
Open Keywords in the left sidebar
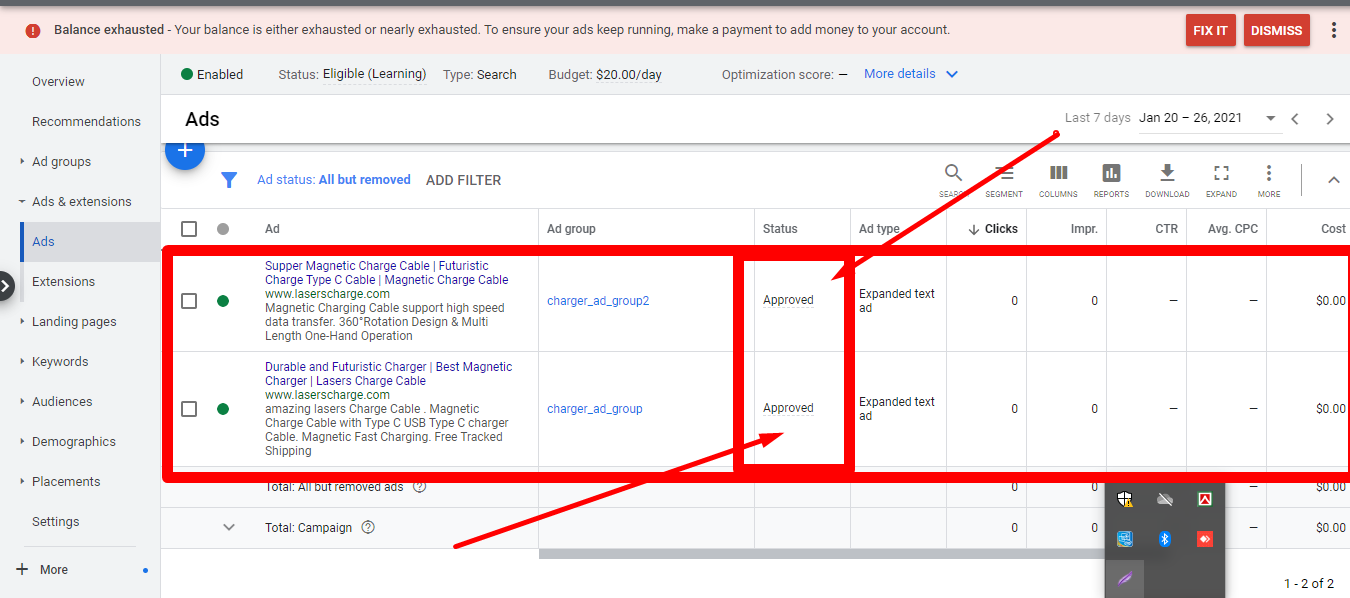[60, 362]
